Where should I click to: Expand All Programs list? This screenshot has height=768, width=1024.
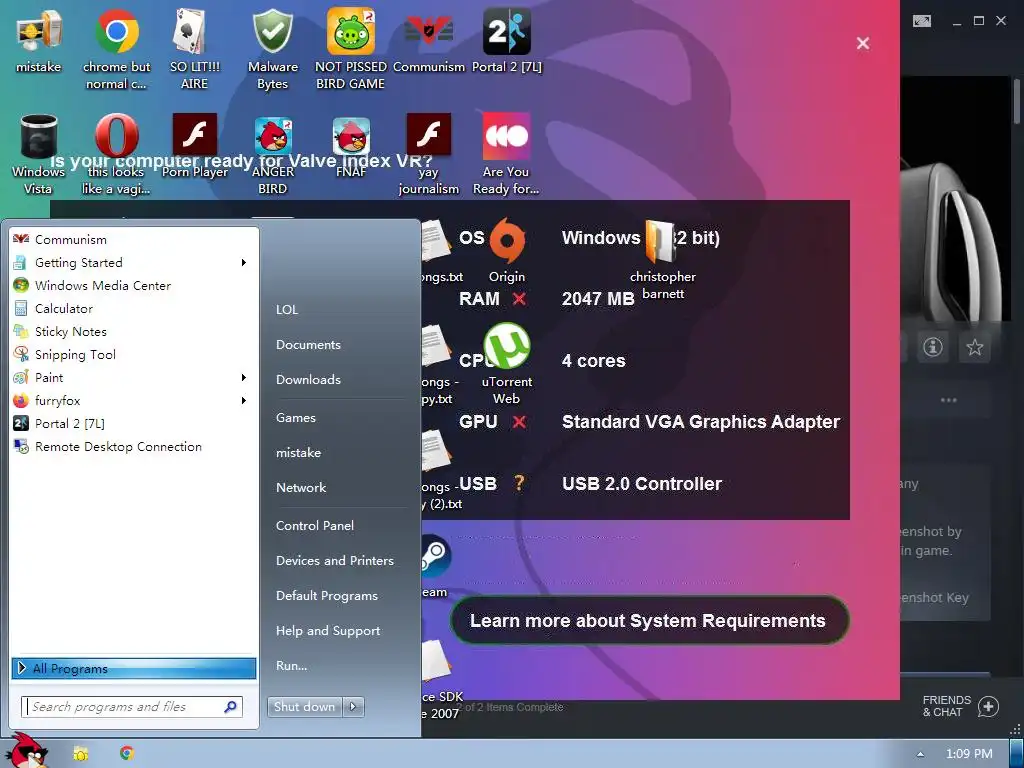coord(133,668)
